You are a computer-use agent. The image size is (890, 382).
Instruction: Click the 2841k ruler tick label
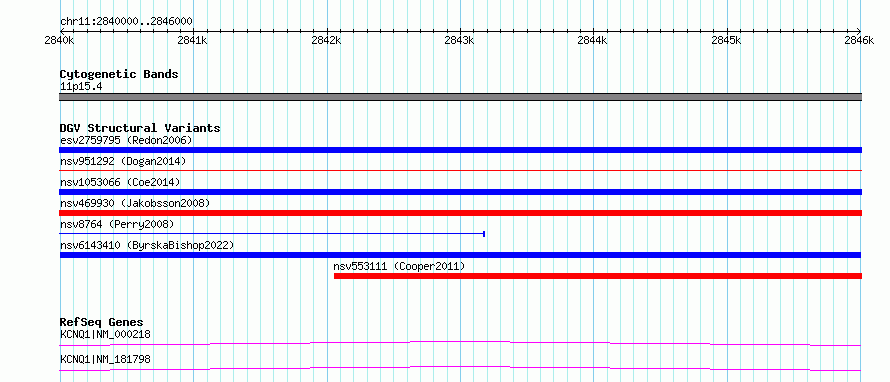[x=192, y=40]
